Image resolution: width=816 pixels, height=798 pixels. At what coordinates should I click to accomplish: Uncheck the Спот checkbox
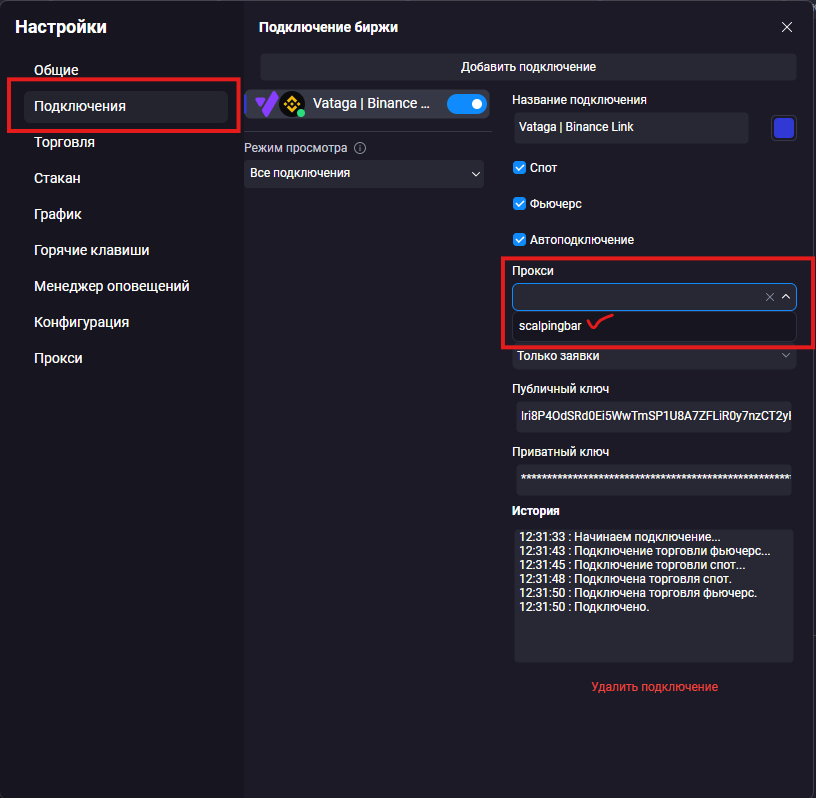(519, 168)
